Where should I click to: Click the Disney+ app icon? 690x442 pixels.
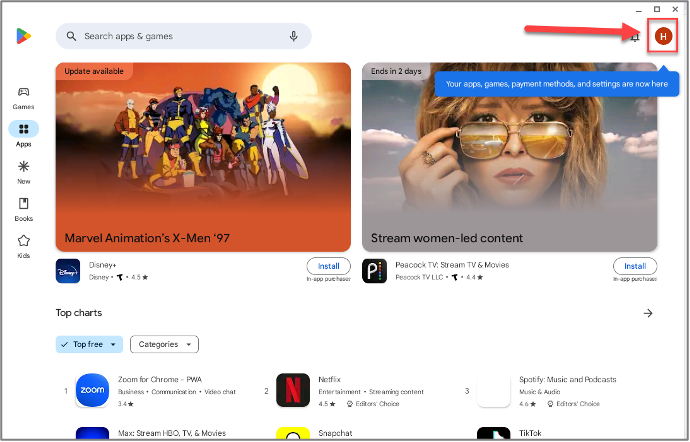click(x=68, y=271)
